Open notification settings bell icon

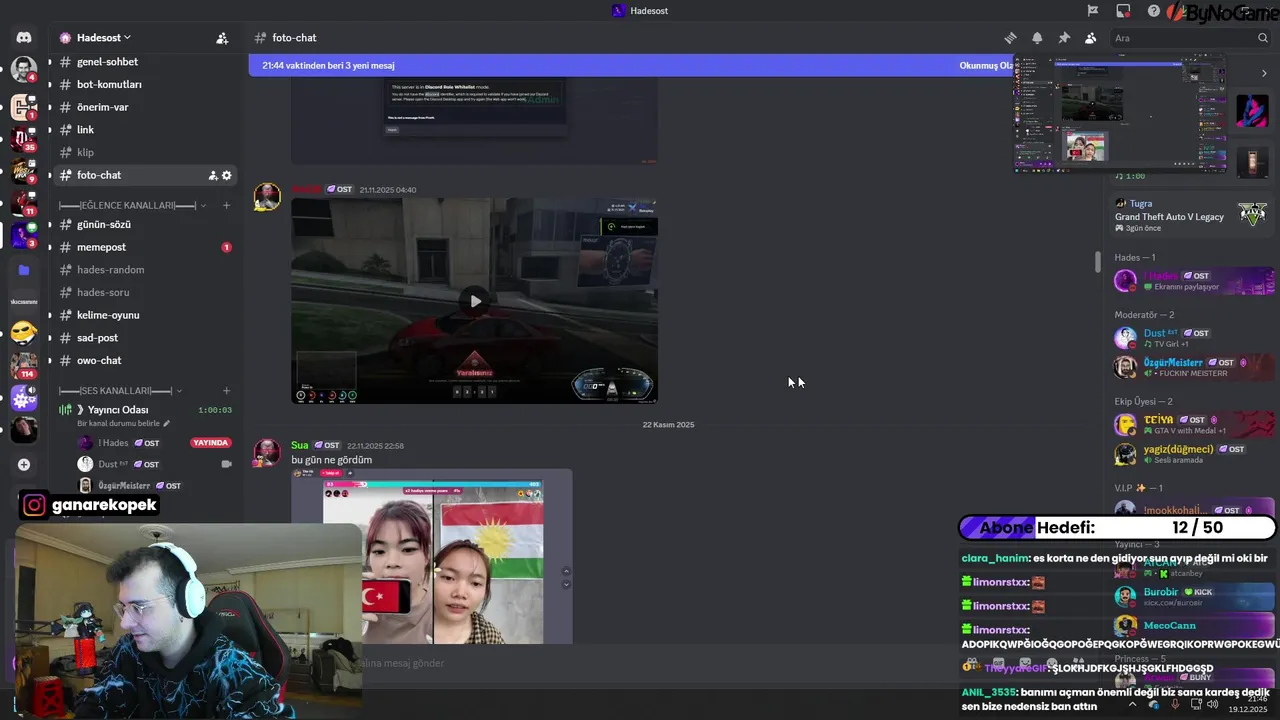coord(1037,38)
